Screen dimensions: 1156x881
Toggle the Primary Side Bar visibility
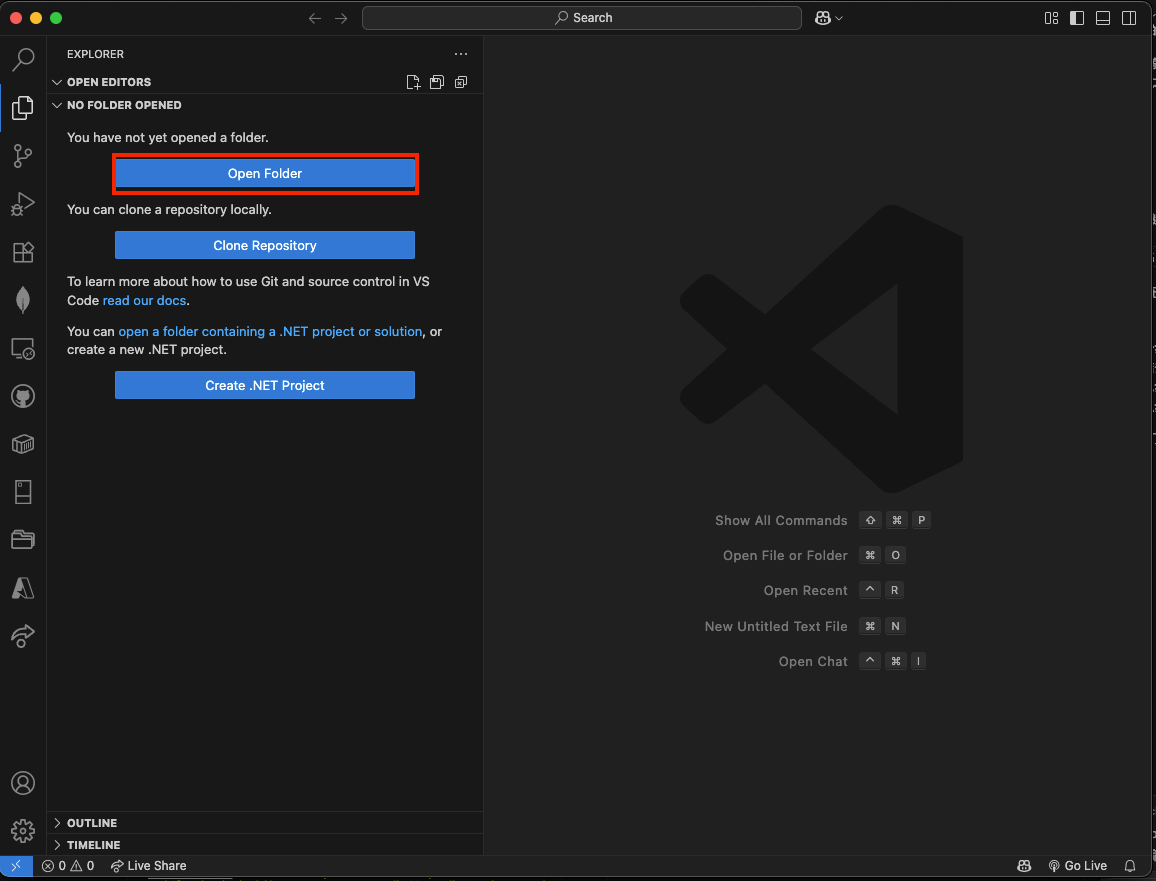click(1077, 18)
